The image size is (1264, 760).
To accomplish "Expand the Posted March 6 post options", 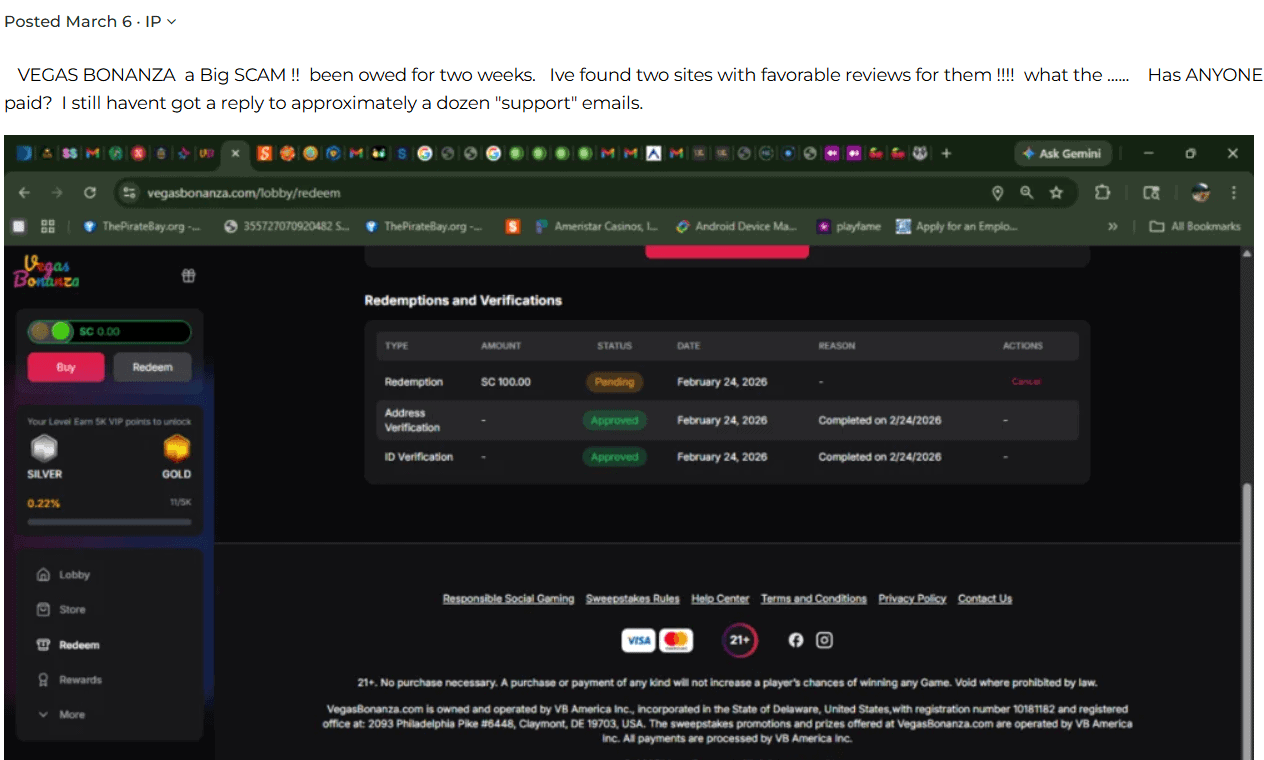I will (x=170, y=20).
